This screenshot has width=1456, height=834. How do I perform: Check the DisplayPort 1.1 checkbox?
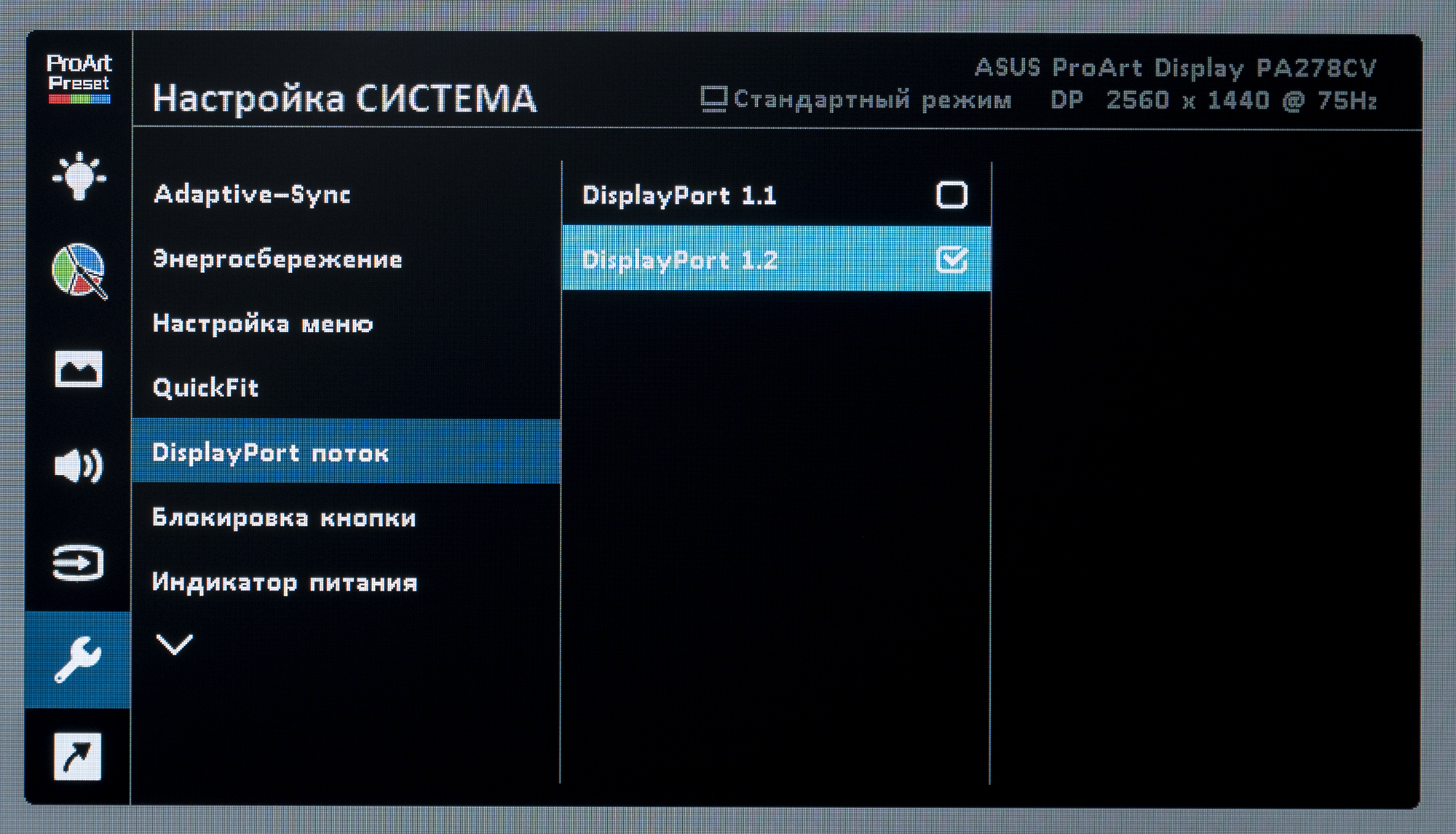pyautogui.click(x=951, y=195)
